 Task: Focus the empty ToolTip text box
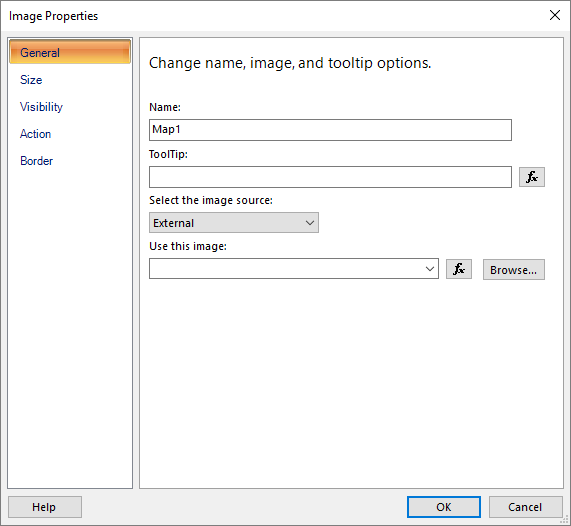pyautogui.click(x=330, y=177)
